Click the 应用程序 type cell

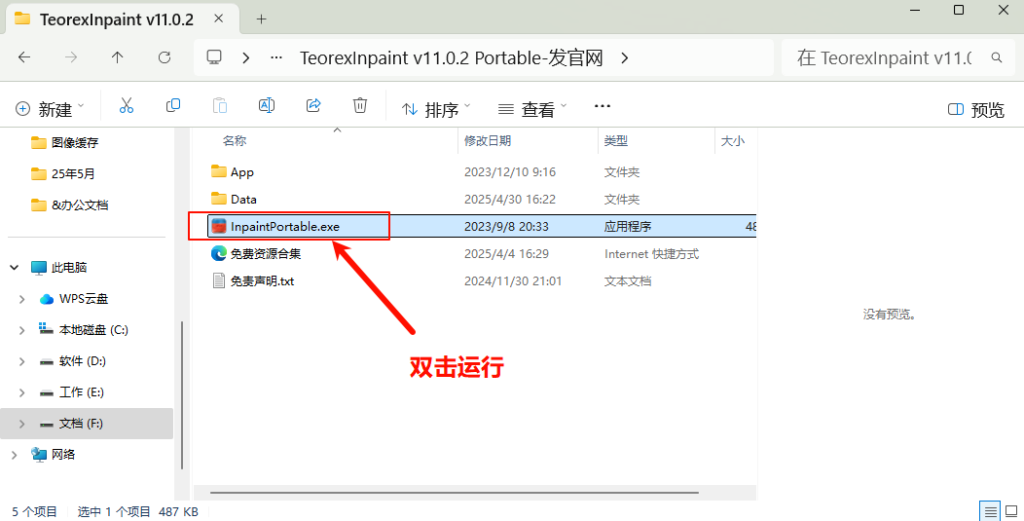click(x=628, y=227)
